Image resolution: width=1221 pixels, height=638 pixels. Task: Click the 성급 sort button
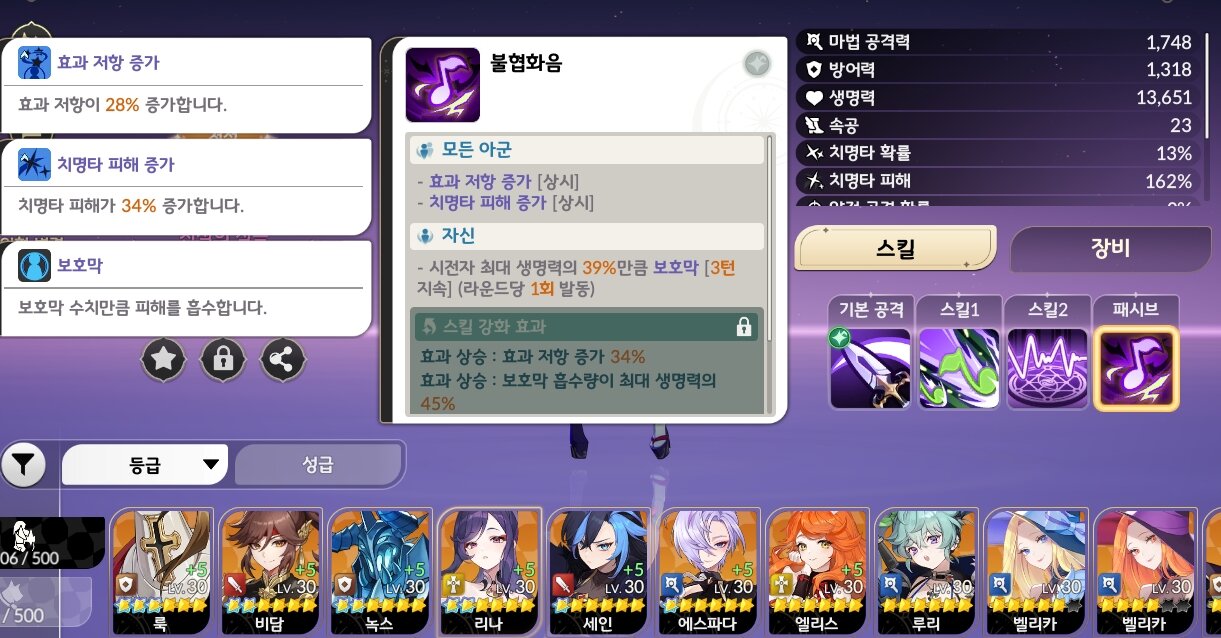point(318,465)
